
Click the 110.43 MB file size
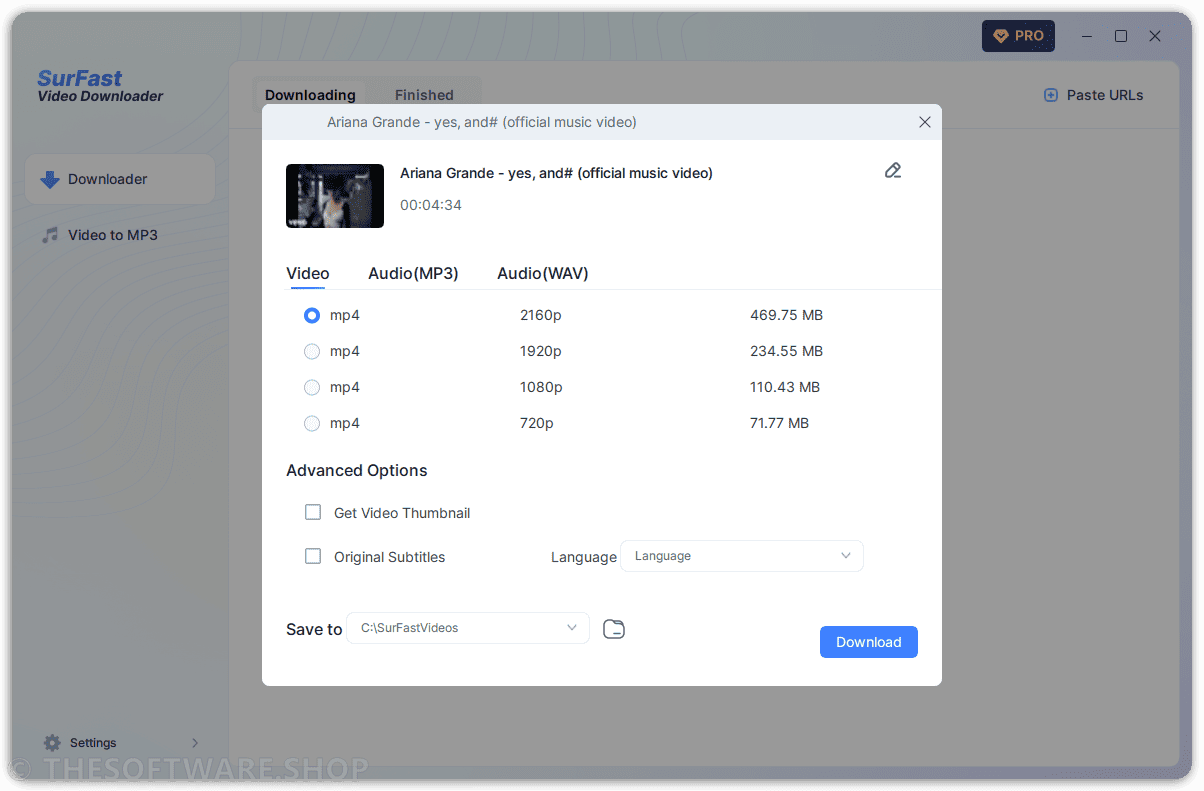coord(785,387)
